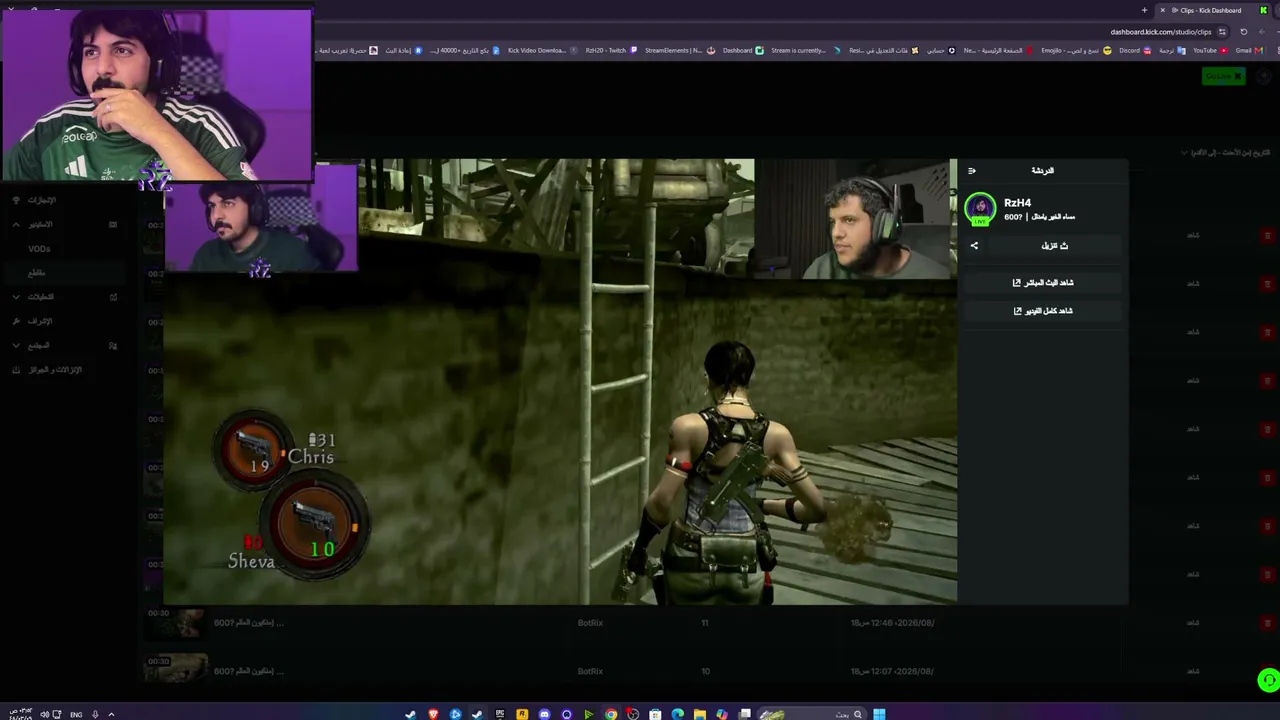This screenshot has width=1280, height=720.
Task: Select the 12:48 clip creation date text
Action: click(x=892, y=623)
